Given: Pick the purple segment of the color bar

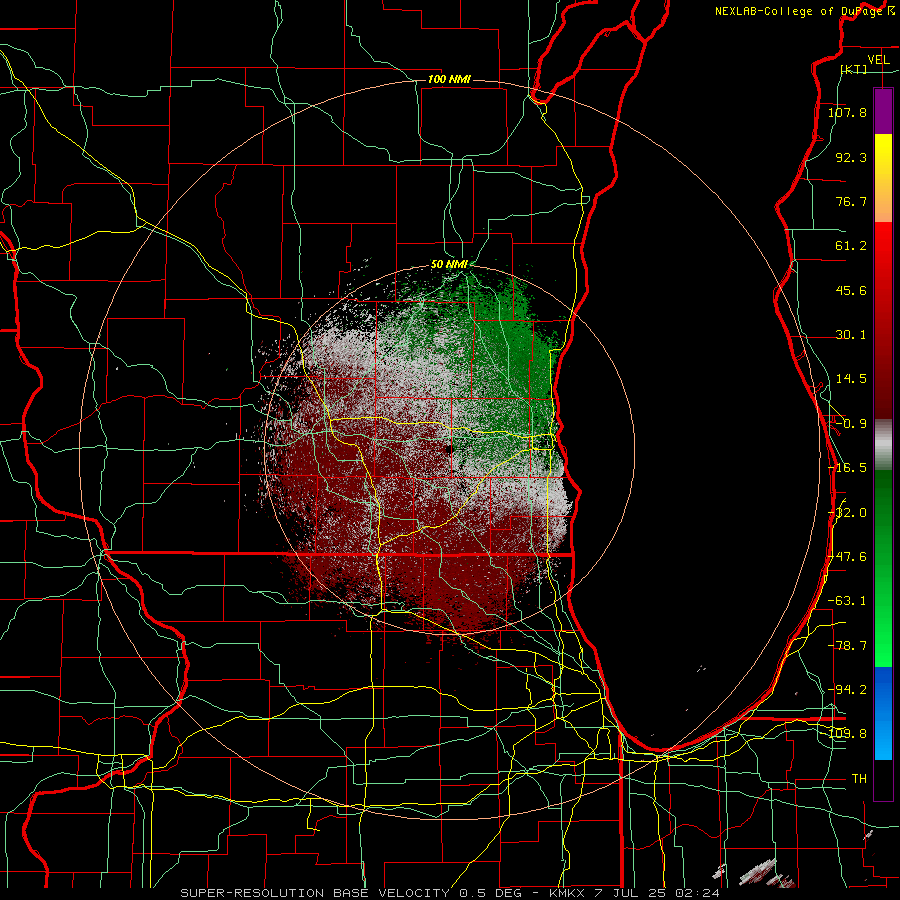Looking at the screenshot, I should coord(883,111).
